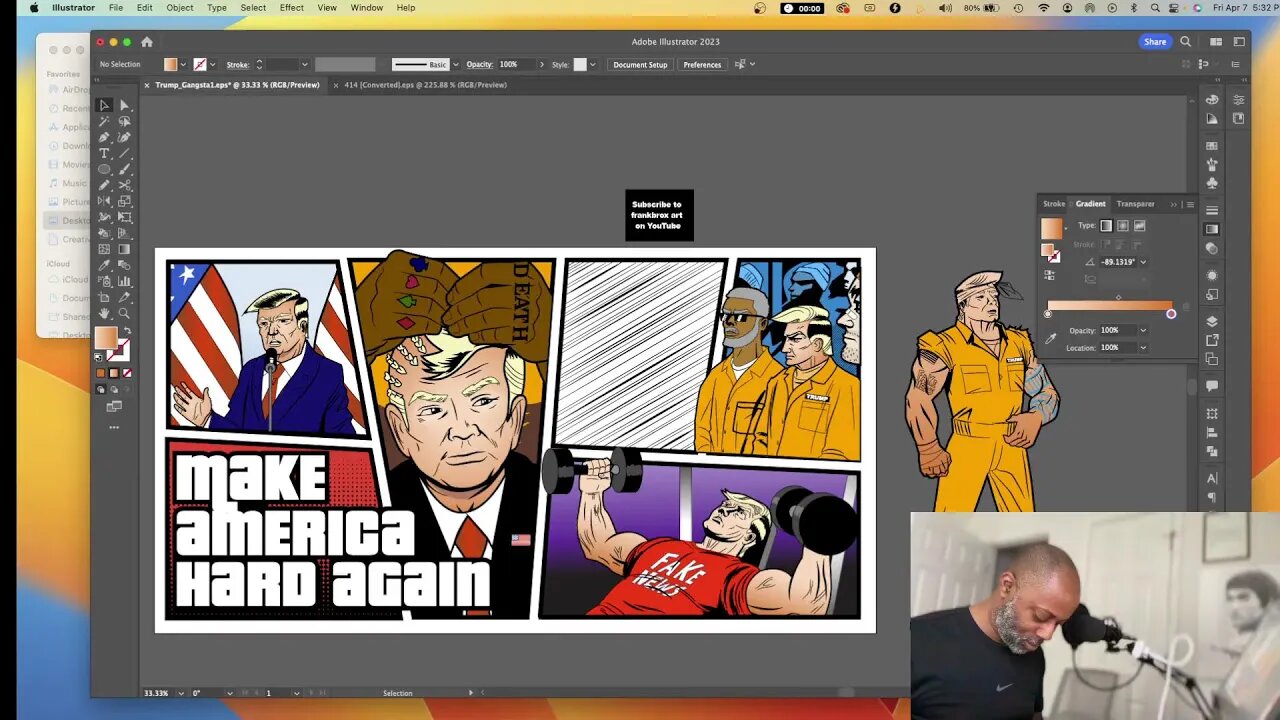Open the zoom level dropdown at 33.33%

tap(181, 693)
